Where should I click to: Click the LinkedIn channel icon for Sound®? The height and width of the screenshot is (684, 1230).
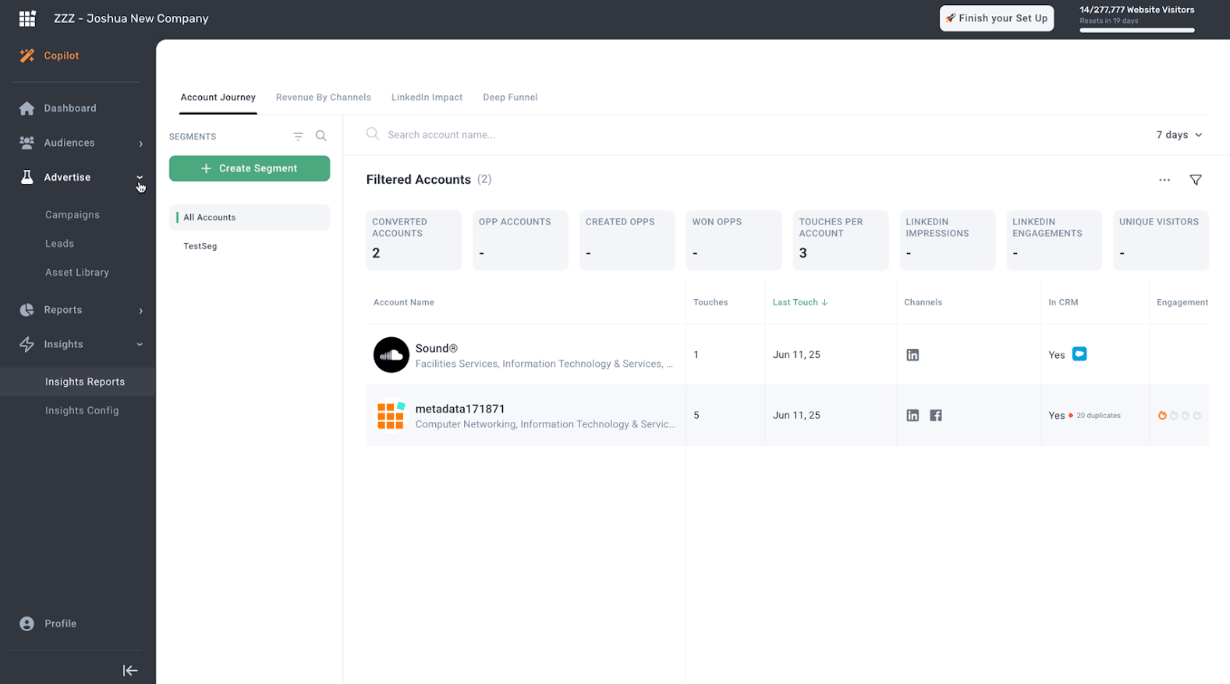click(913, 354)
